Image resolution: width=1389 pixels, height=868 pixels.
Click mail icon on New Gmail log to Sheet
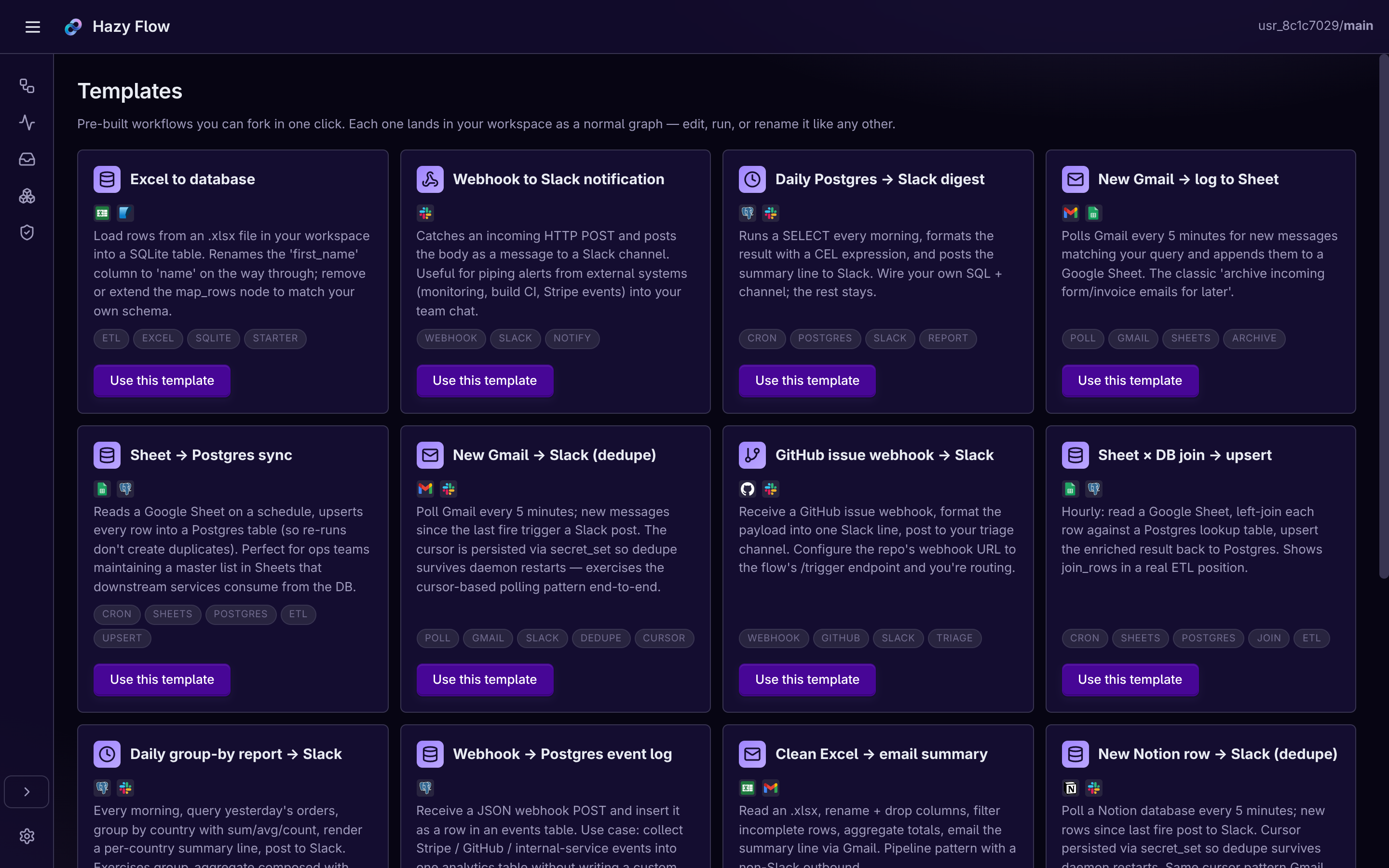[x=1075, y=179]
